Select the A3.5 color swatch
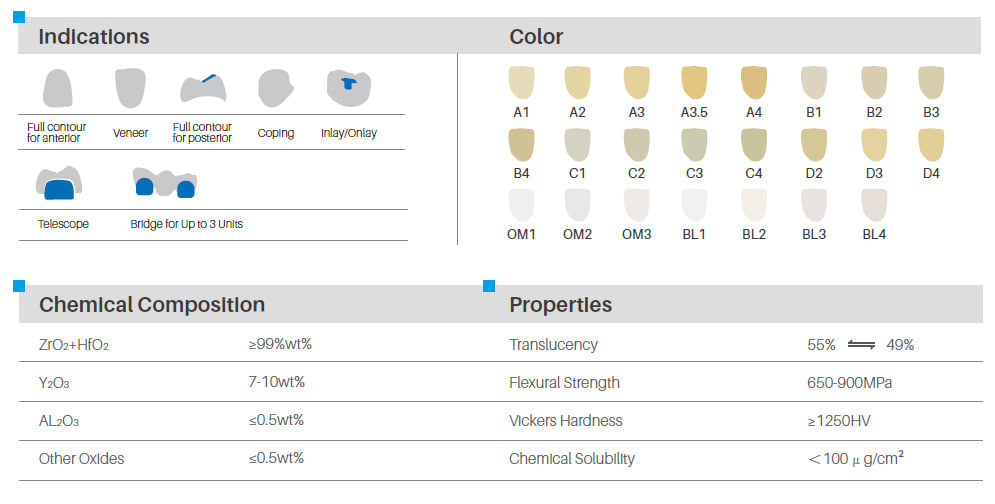Viewport: 995px width, 504px height. click(694, 83)
